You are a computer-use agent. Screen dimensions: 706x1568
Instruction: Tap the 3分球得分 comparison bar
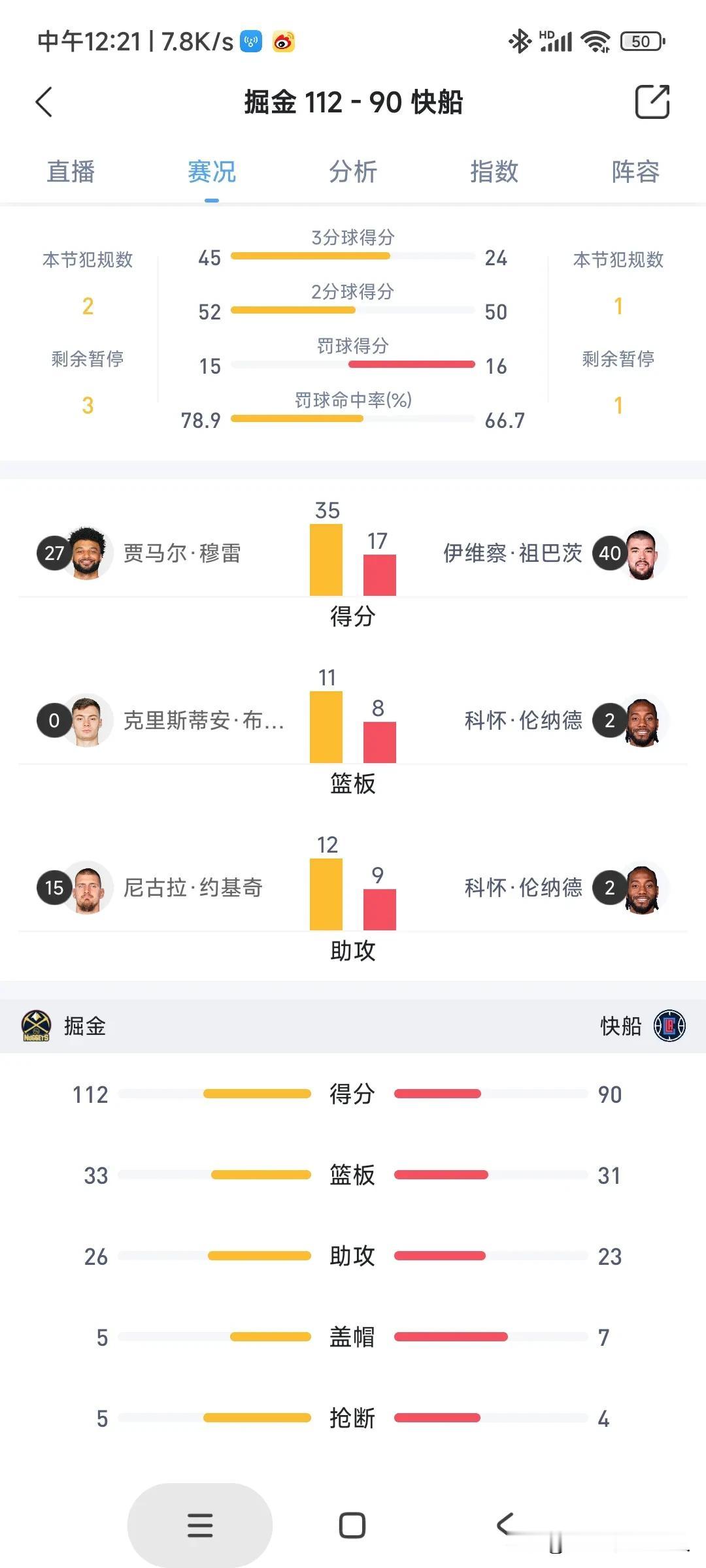[353, 256]
